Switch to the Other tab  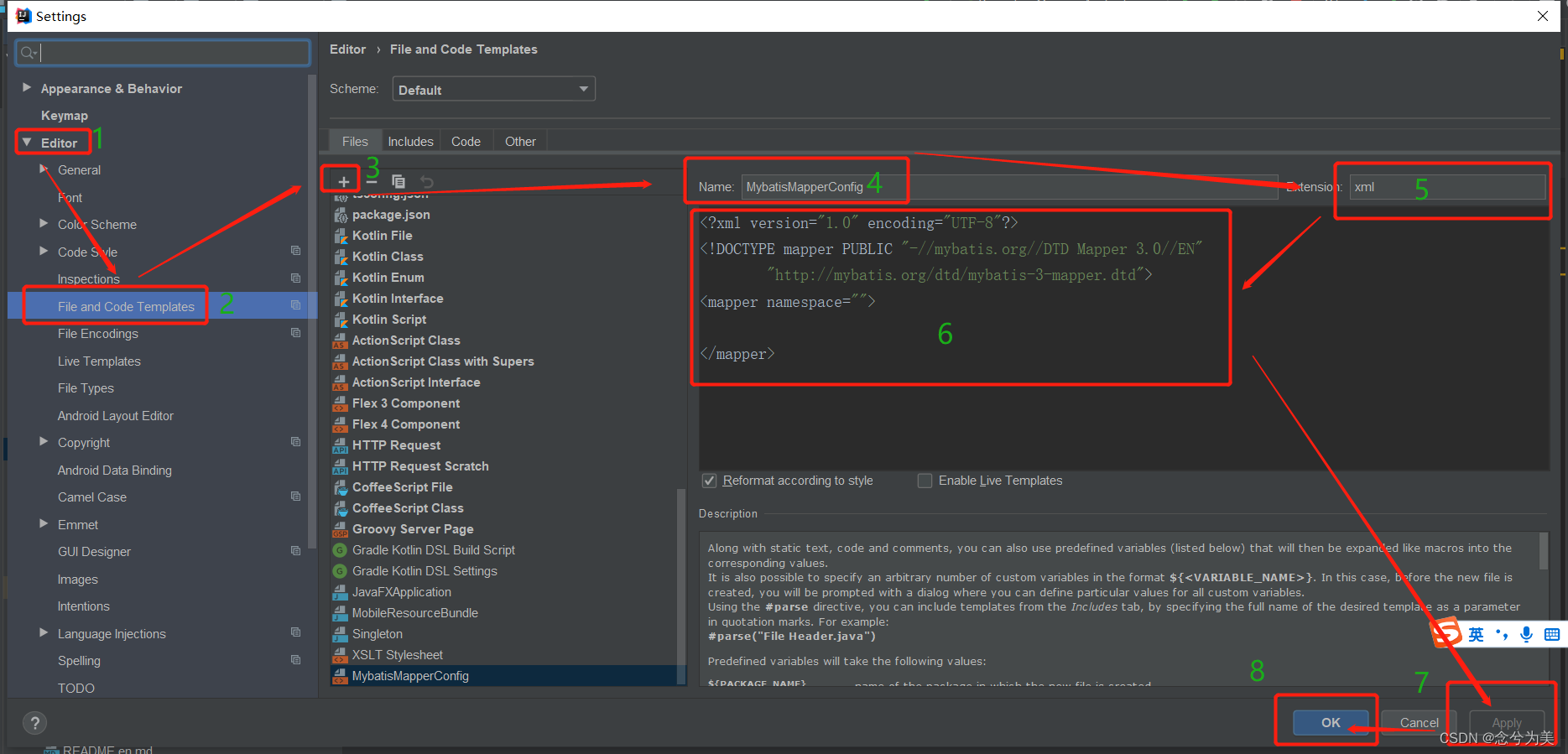[x=520, y=141]
